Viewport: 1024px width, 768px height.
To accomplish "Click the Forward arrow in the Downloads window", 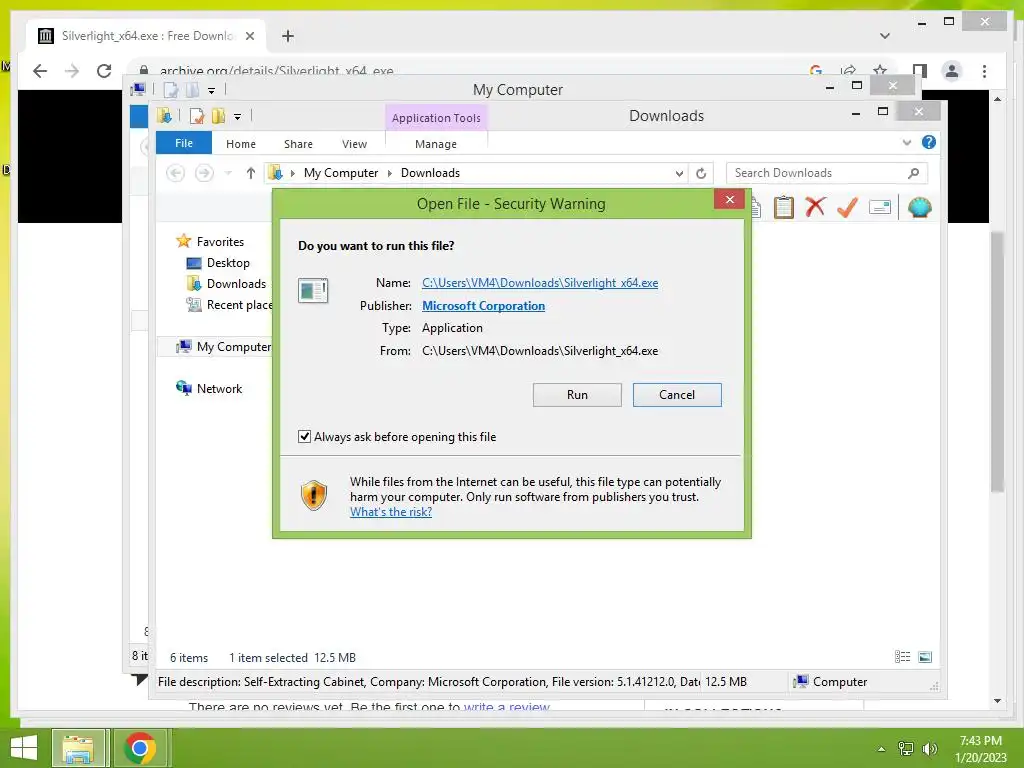I will (204, 173).
